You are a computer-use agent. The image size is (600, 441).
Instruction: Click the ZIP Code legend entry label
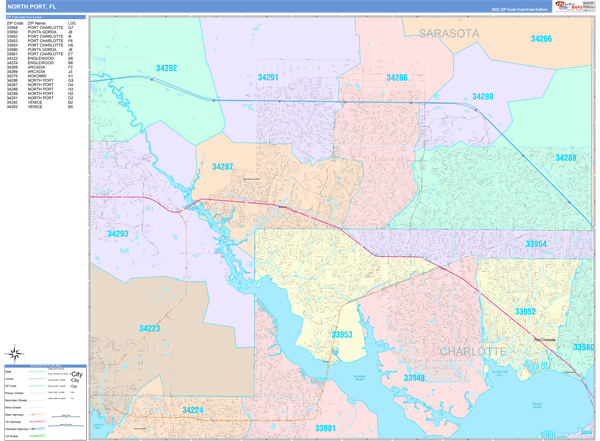(11, 386)
